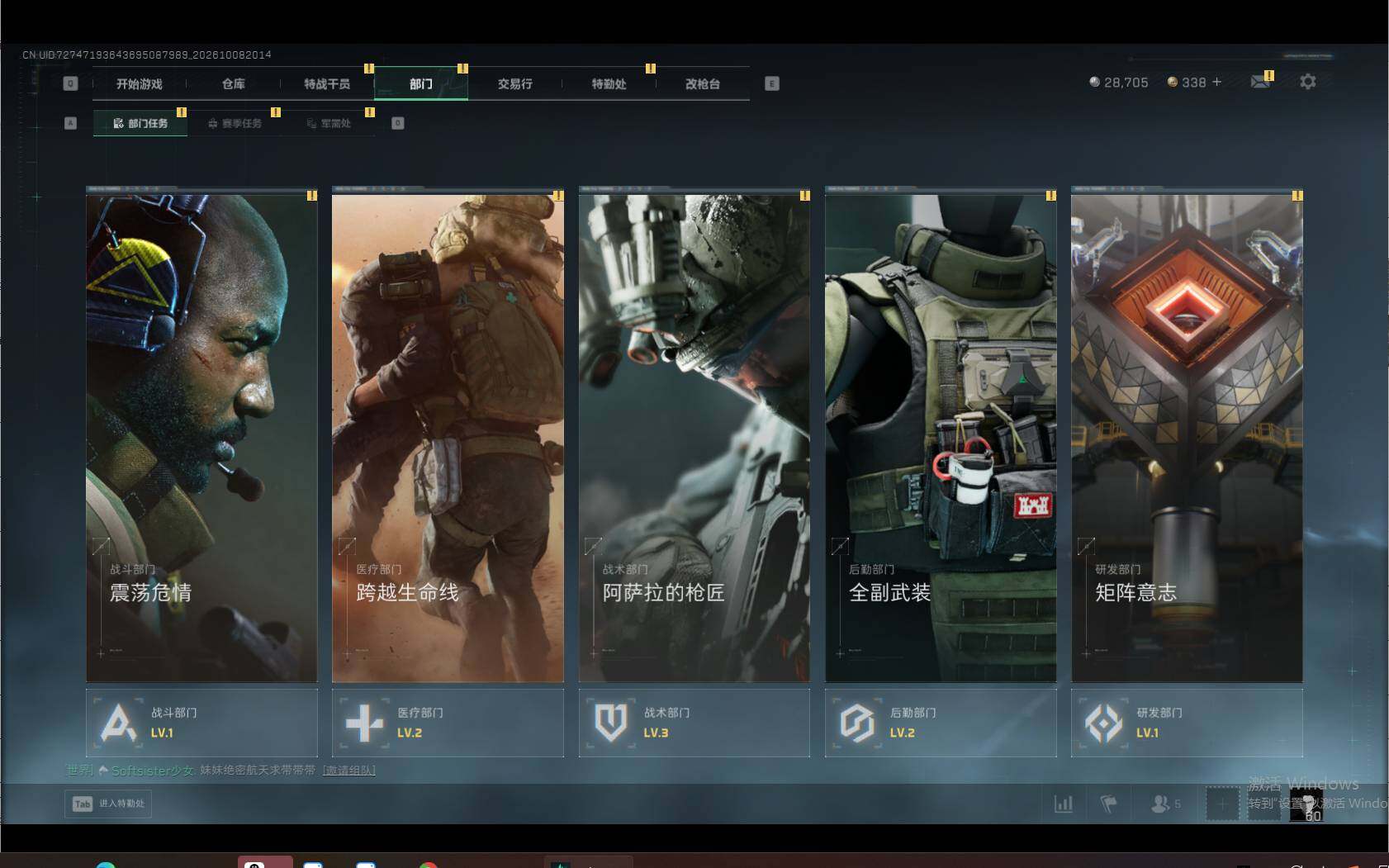Open the friends list icon
Screen dimensions: 1389x868
pyautogui.click(x=1165, y=804)
